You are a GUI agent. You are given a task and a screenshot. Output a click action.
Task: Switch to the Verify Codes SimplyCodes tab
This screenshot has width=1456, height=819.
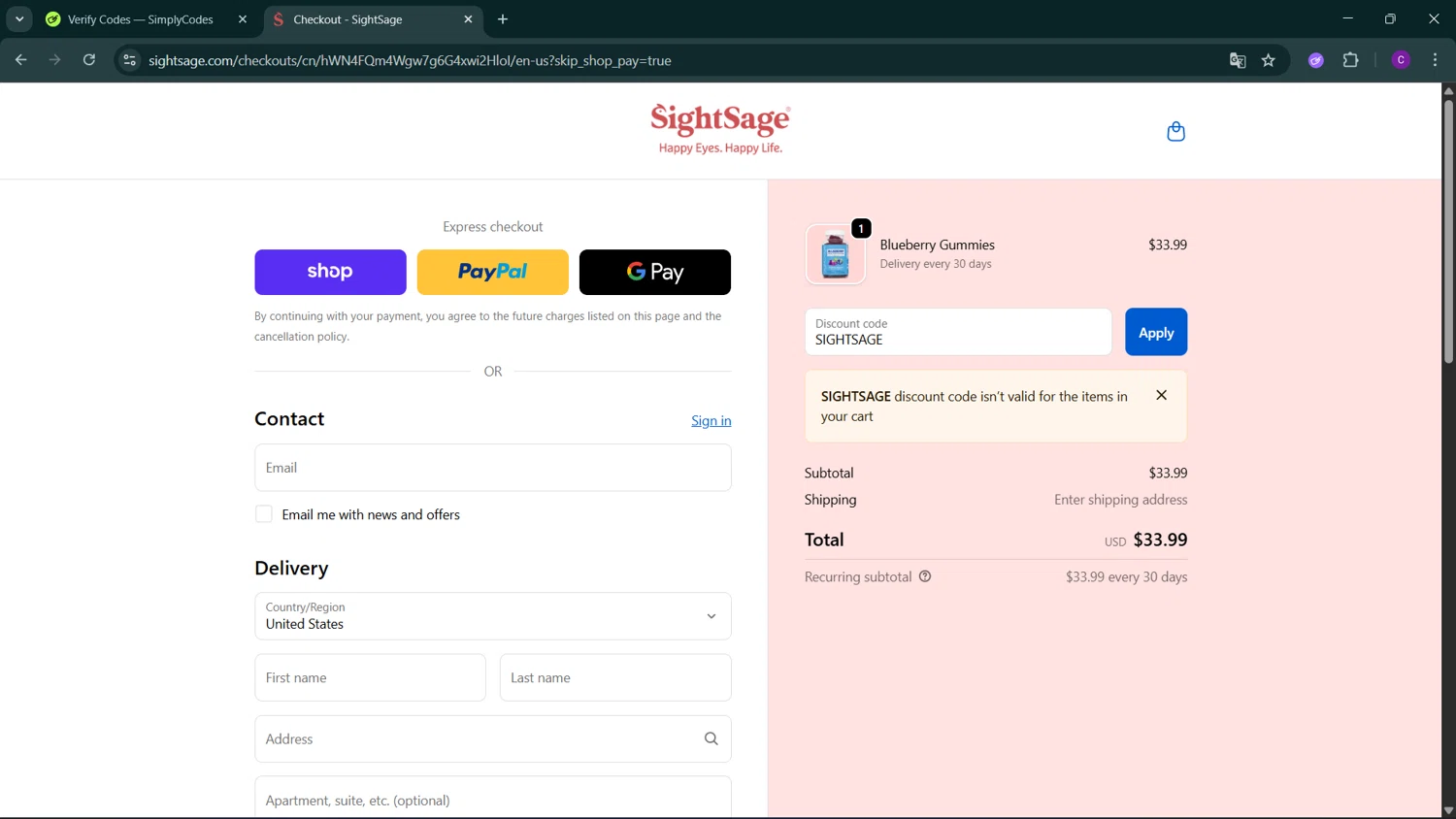coord(141,19)
